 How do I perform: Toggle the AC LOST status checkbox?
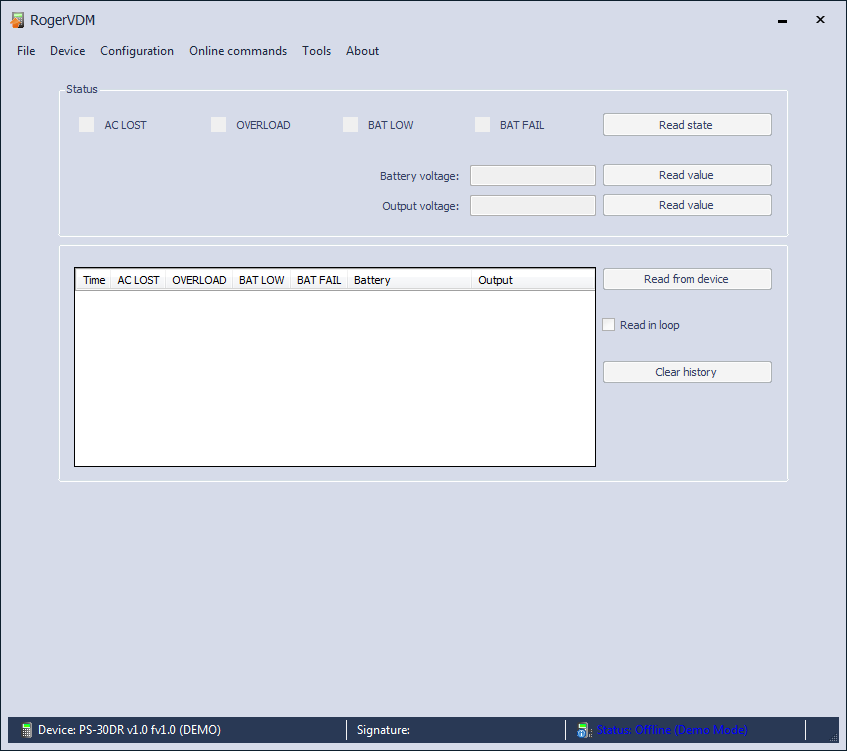click(x=87, y=125)
